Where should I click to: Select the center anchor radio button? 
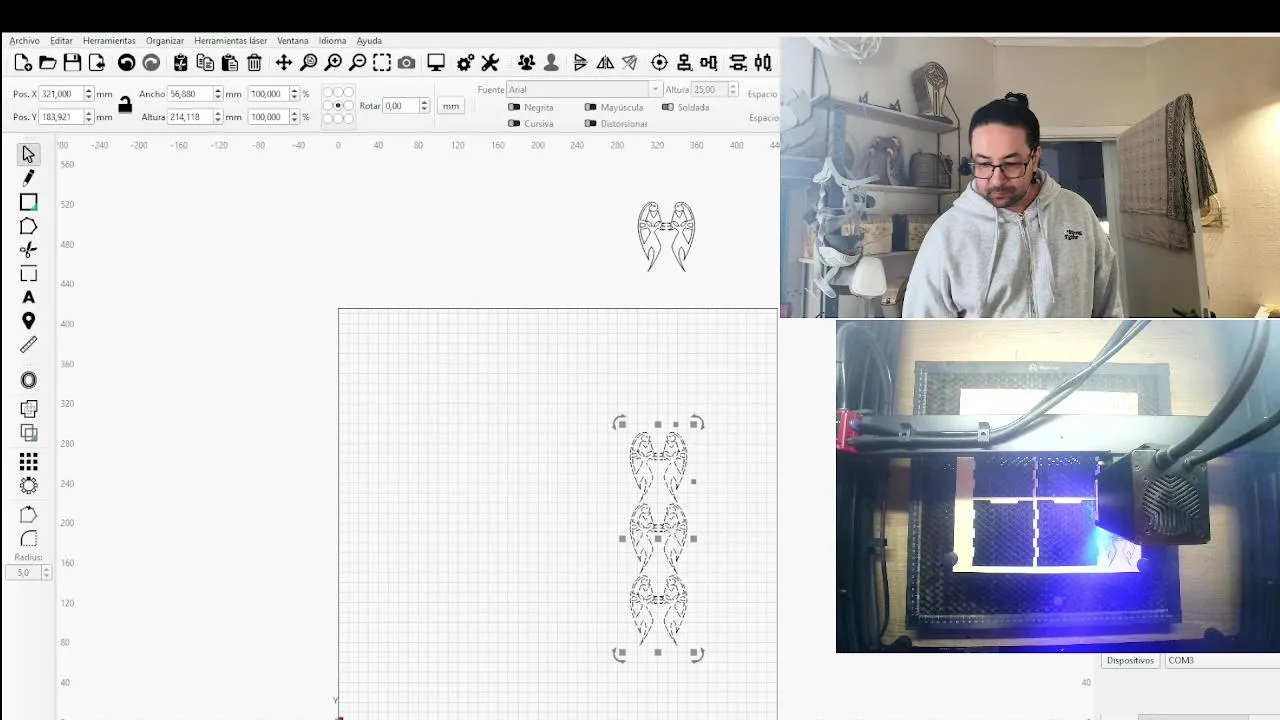[x=338, y=105]
